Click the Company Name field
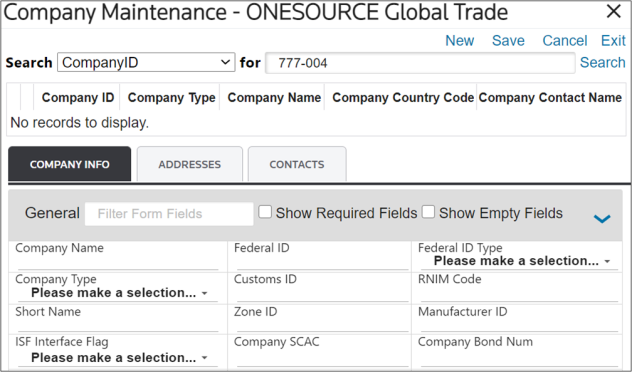The width and height of the screenshot is (632, 372). pos(118,262)
